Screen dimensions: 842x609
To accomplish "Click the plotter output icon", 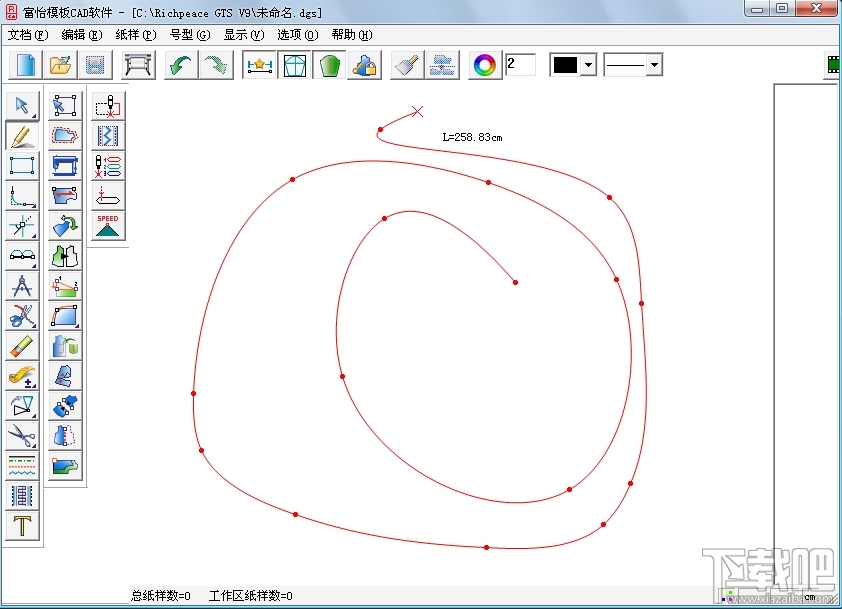I will [139, 66].
